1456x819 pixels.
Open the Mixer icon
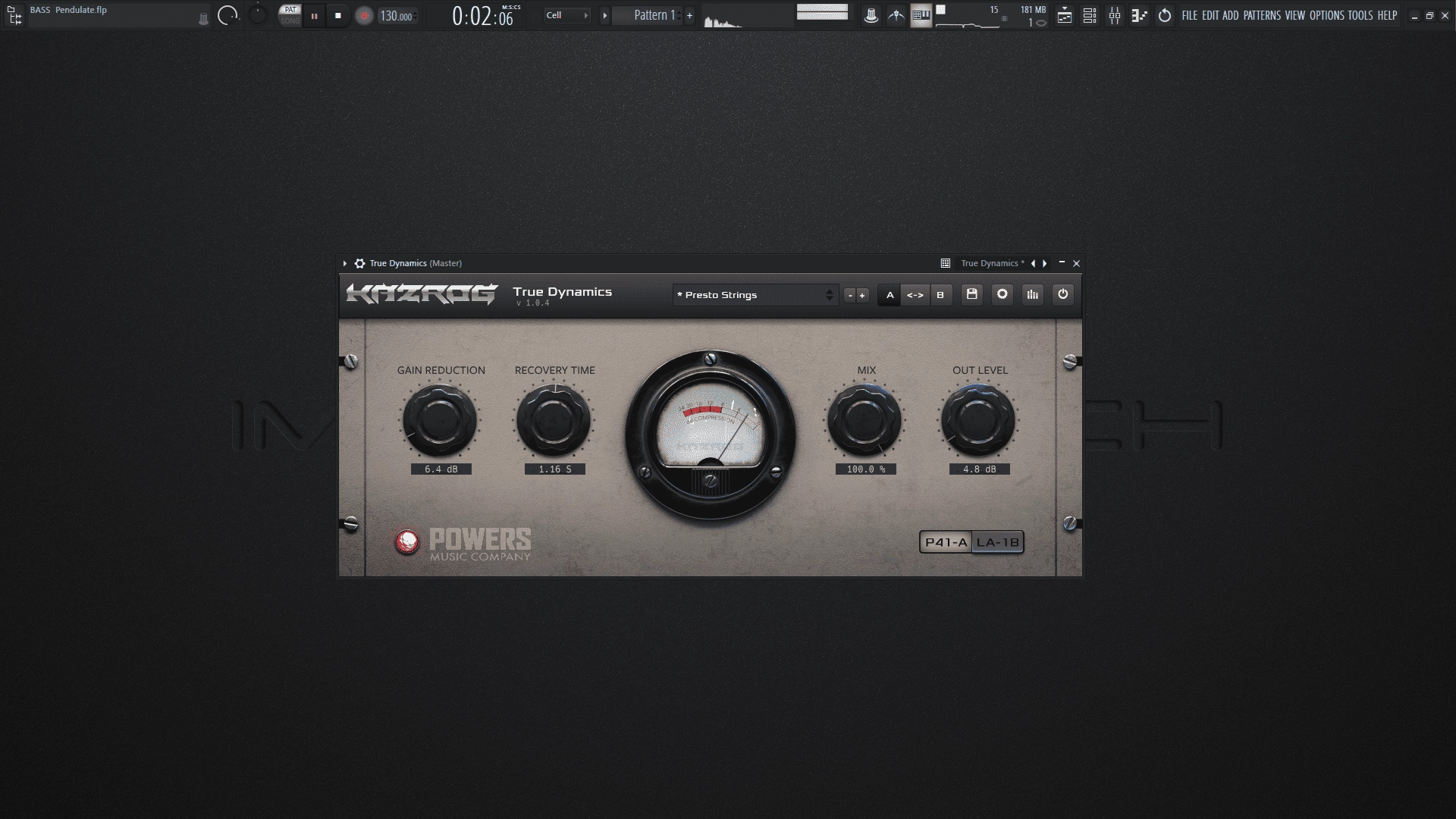pyautogui.click(x=1115, y=16)
